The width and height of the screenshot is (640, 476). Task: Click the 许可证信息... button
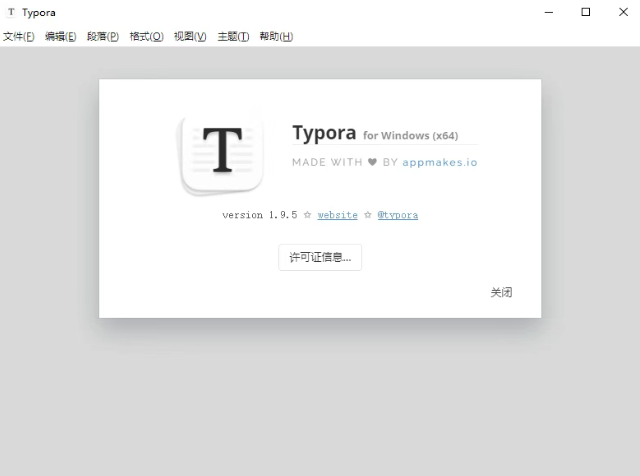320,257
